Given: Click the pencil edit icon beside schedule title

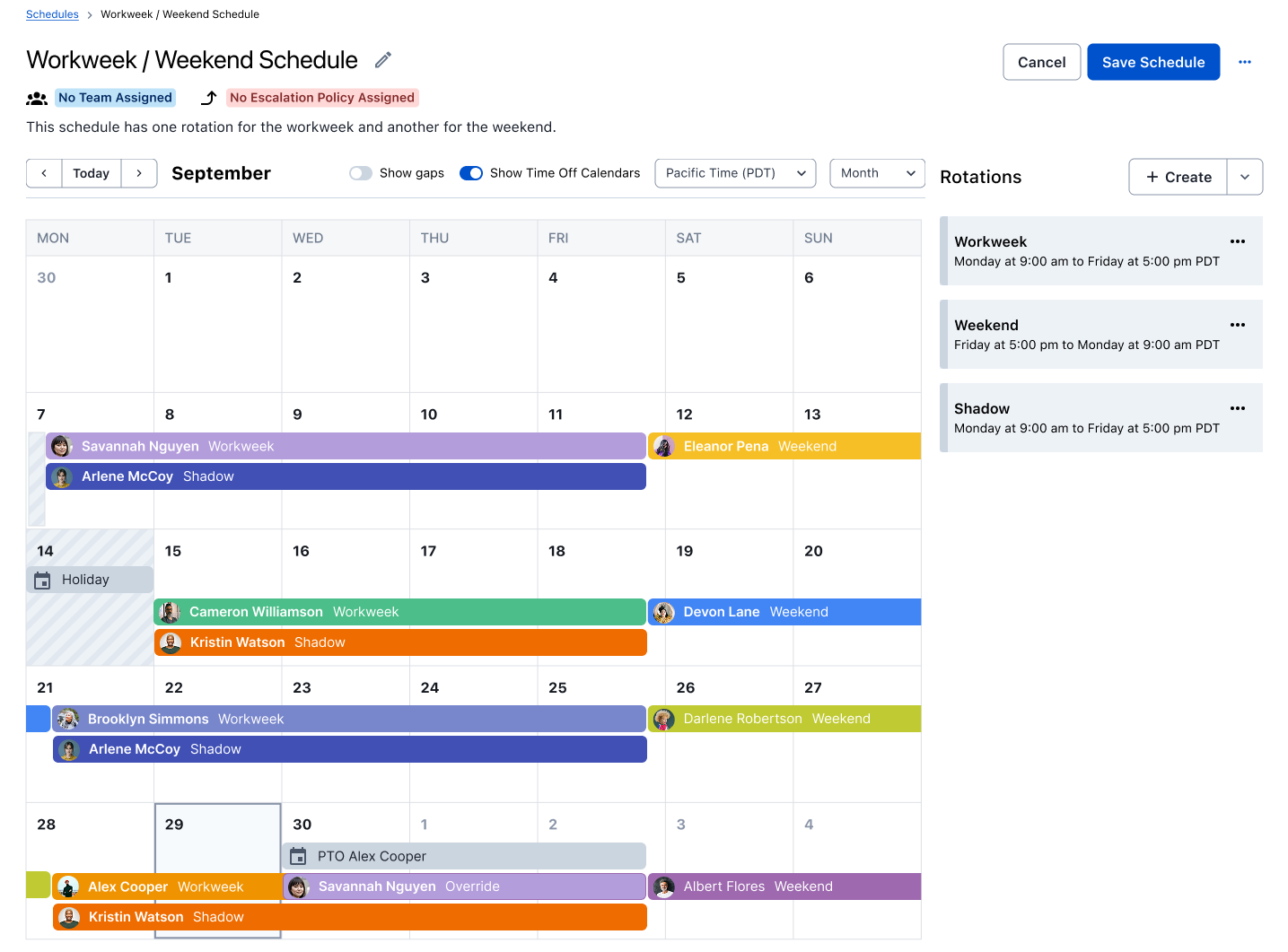Looking at the screenshot, I should 383,60.
